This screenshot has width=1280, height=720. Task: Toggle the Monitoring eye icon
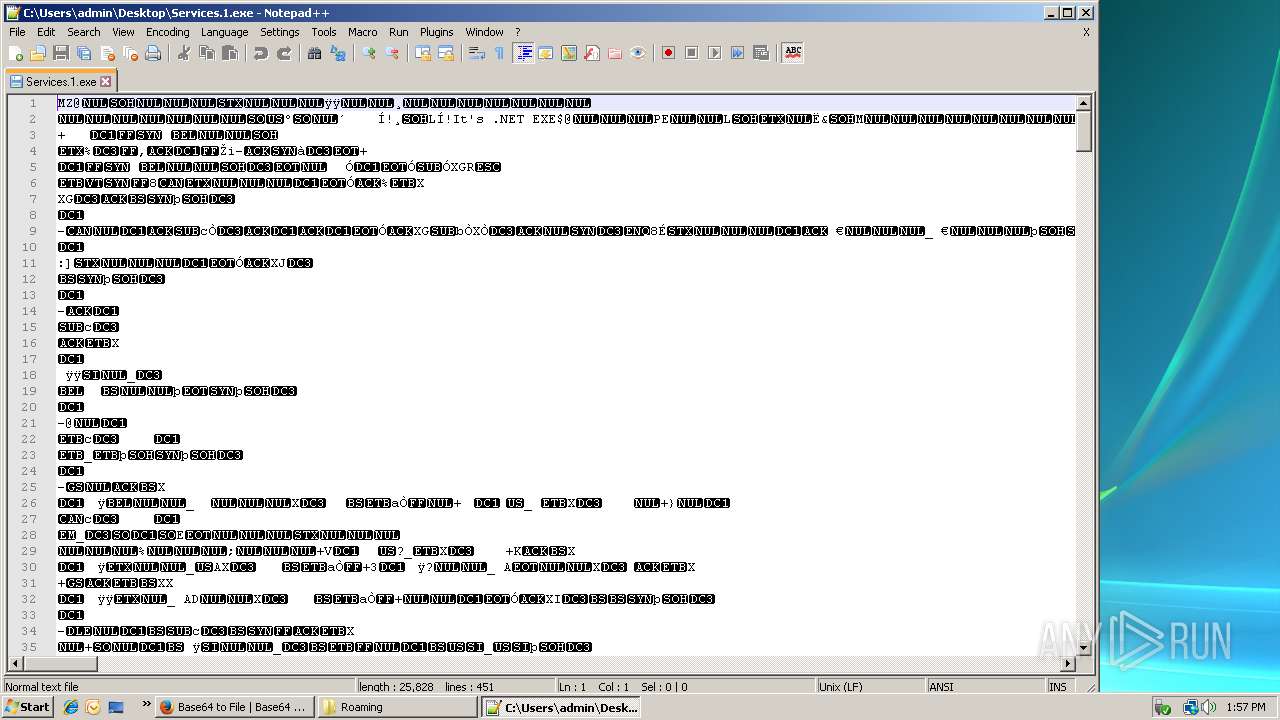638,53
